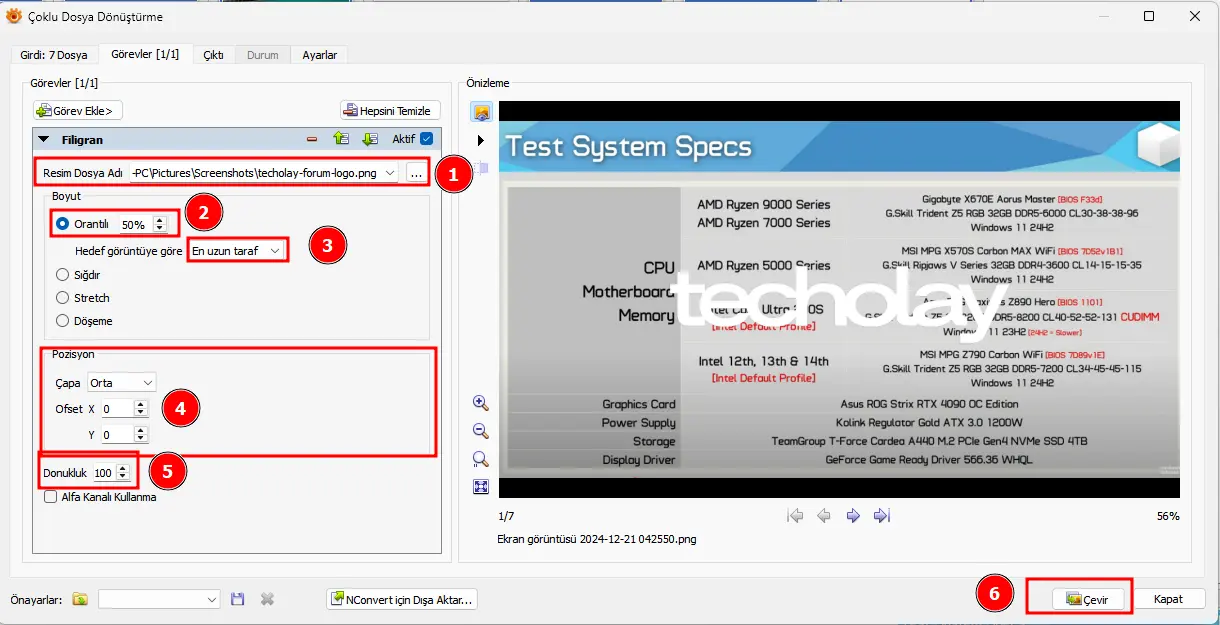1220x625 pixels.
Task: Jump to the first preview image
Action: click(x=796, y=516)
